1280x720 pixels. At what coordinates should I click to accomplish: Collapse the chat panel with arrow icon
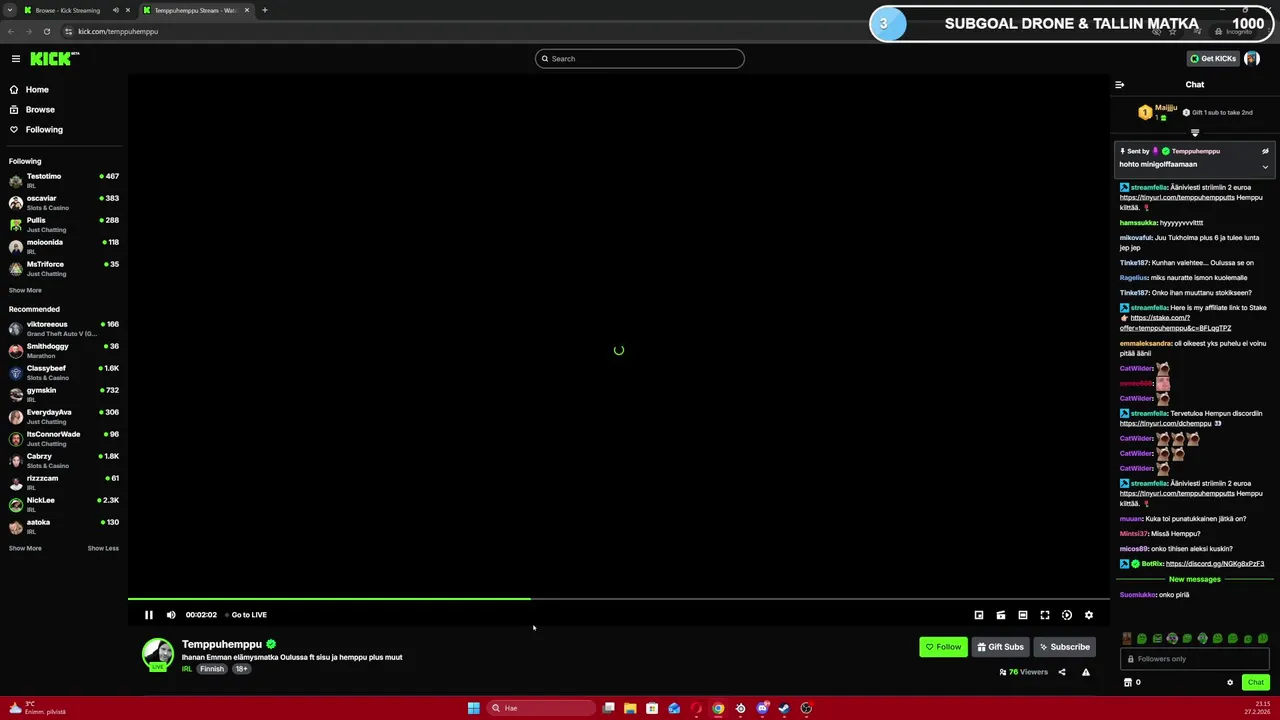pos(1120,85)
